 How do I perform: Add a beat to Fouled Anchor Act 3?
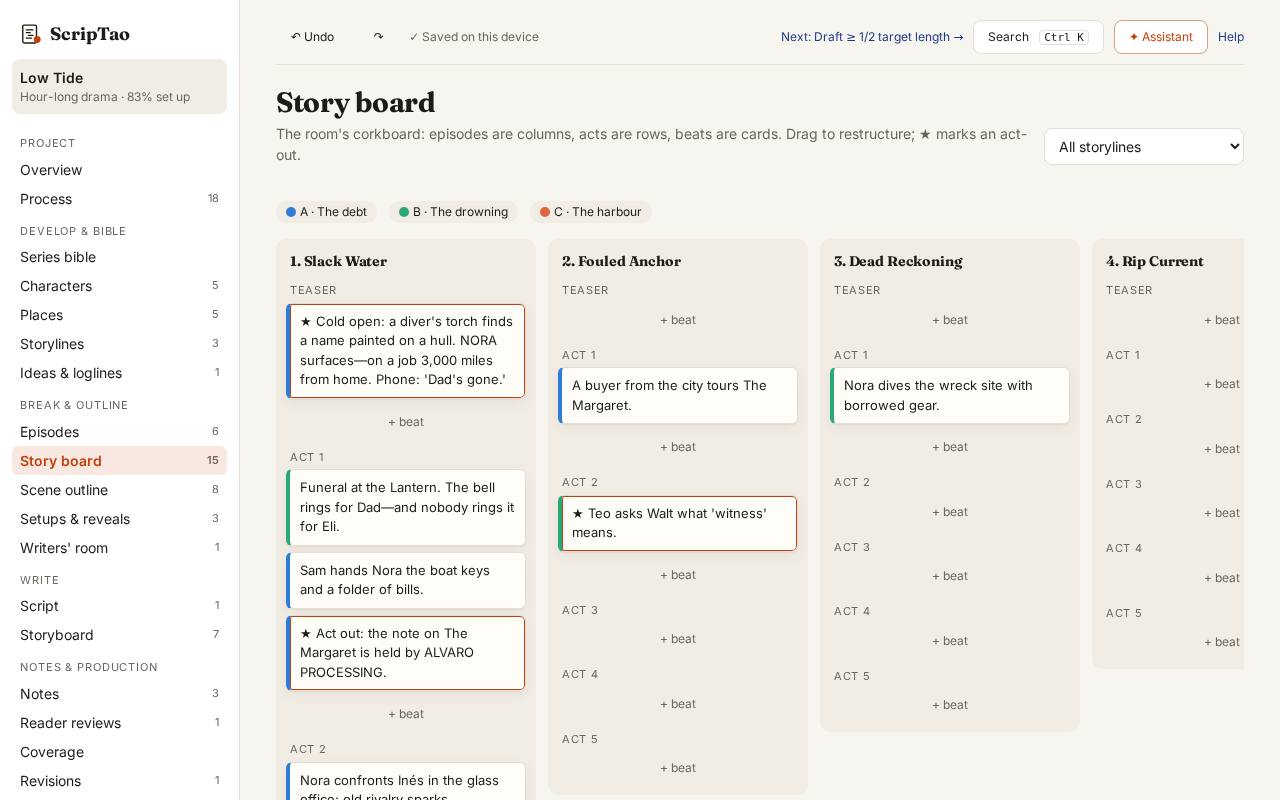(678, 639)
